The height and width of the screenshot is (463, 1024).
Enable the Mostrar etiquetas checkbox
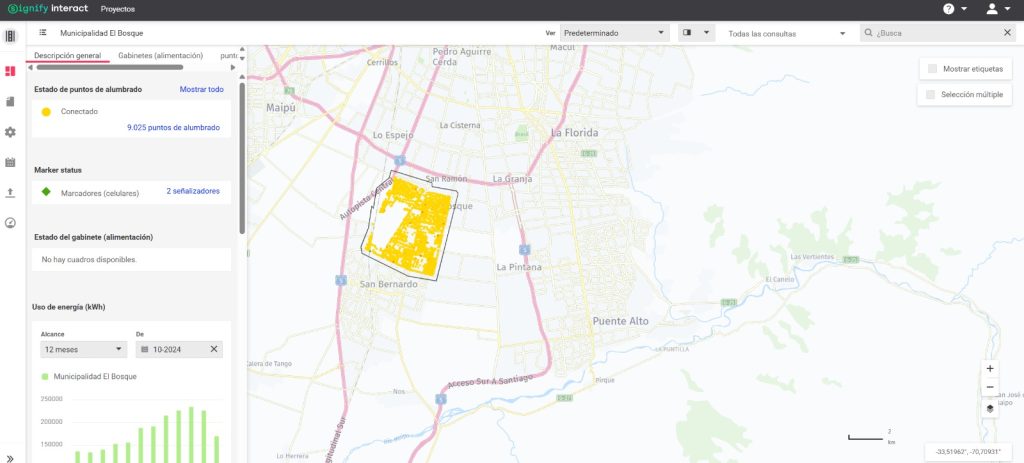pos(932,69)
